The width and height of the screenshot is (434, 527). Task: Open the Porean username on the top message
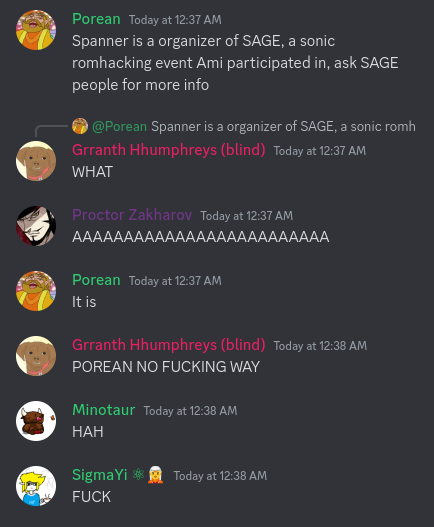pos(96,19)
